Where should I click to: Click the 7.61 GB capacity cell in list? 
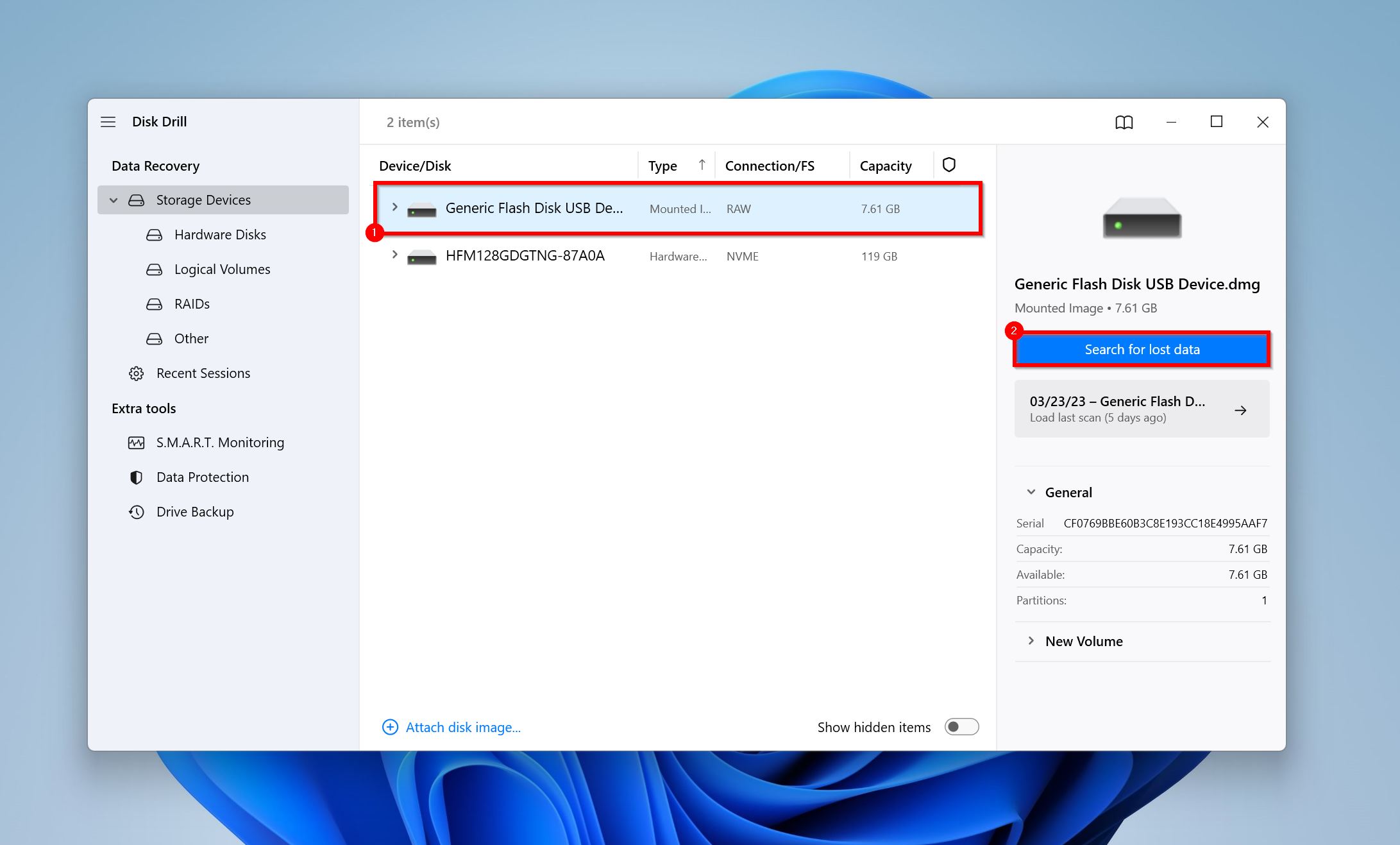880,209
